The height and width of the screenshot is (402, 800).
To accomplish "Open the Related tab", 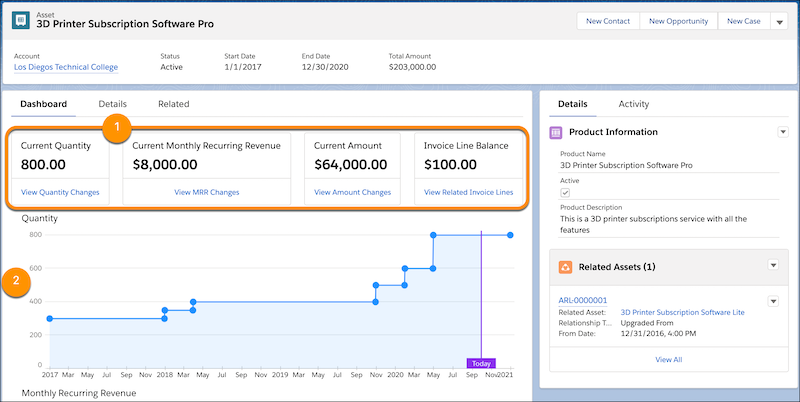I will tap(173, 104).
